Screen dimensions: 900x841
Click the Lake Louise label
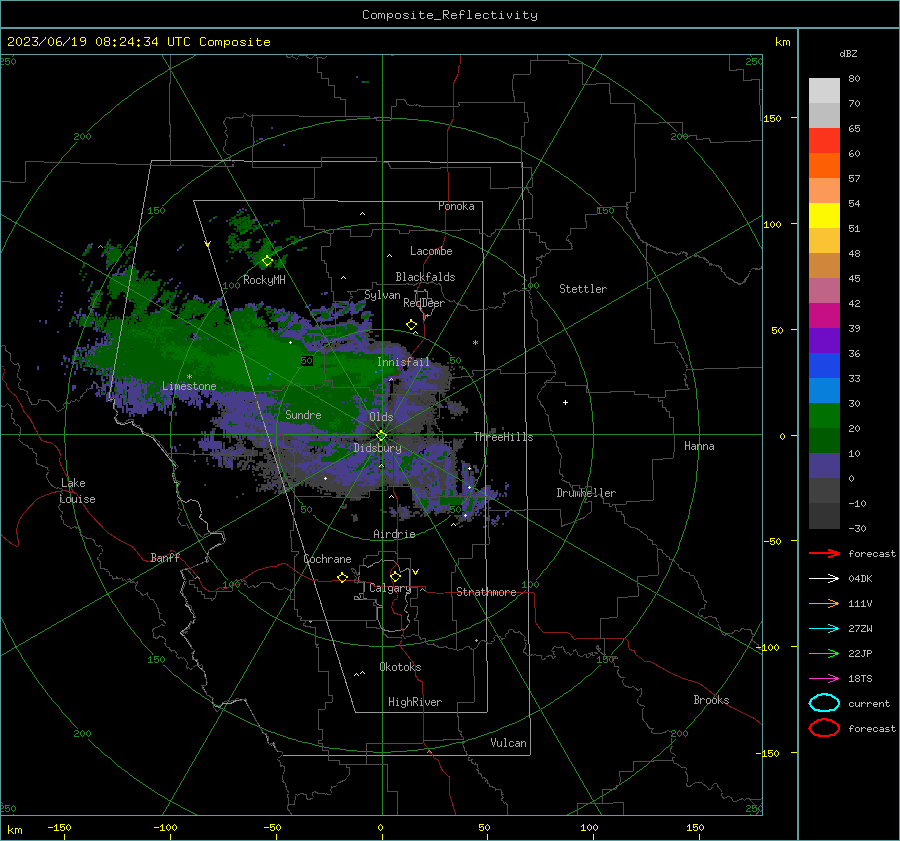(x=77, y=491)
